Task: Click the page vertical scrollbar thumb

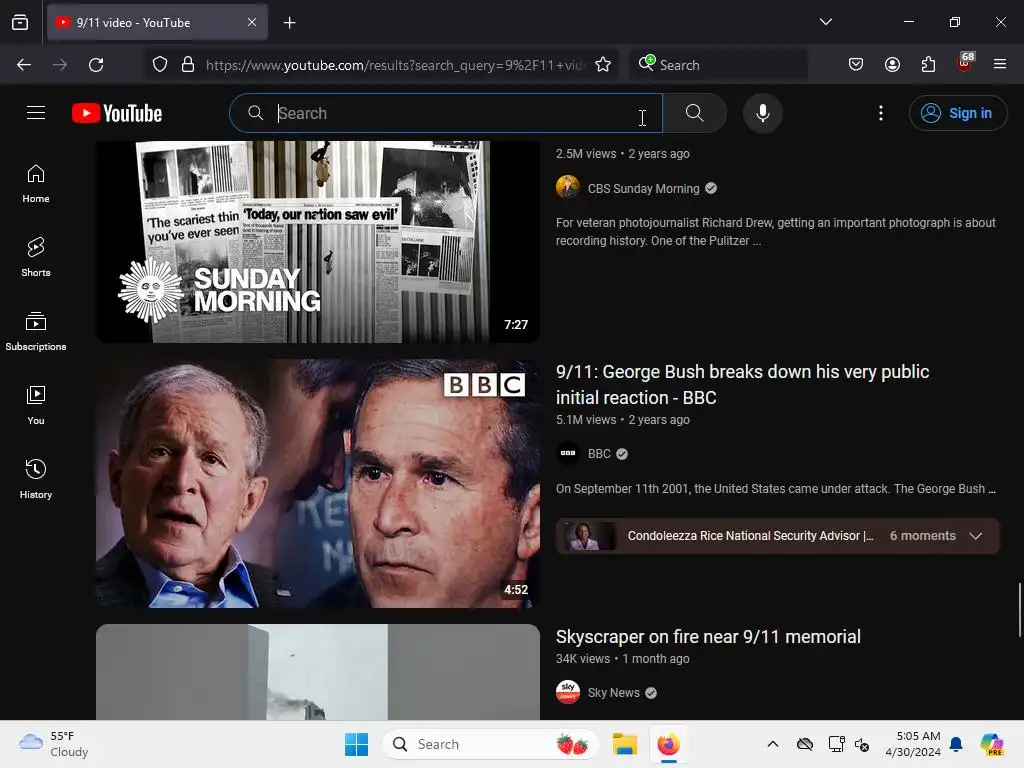Action: click(1019, 610)
